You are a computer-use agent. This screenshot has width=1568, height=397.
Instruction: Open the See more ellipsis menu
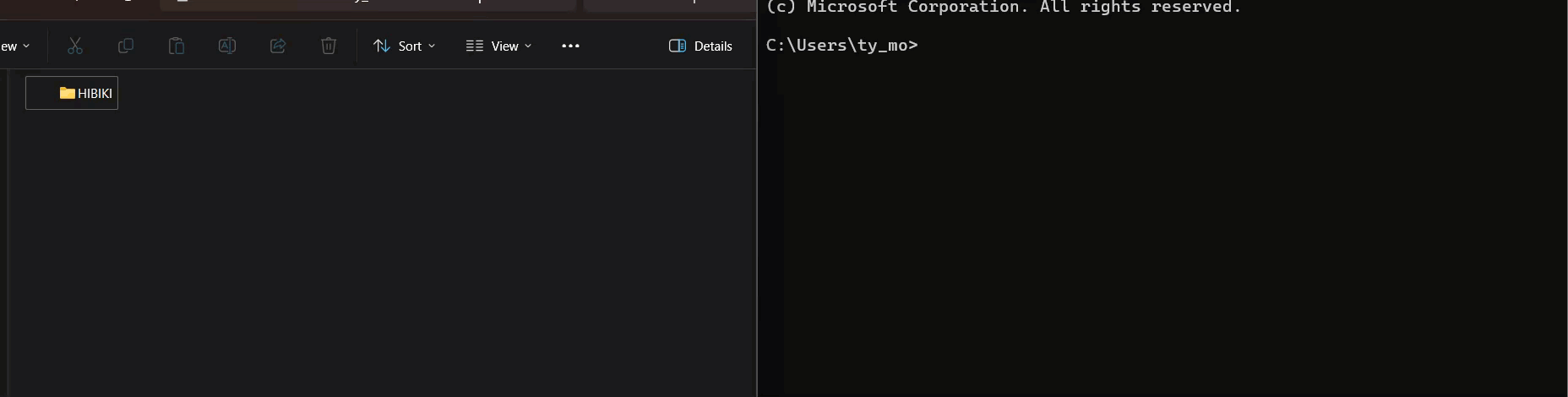tap(570, 46)
